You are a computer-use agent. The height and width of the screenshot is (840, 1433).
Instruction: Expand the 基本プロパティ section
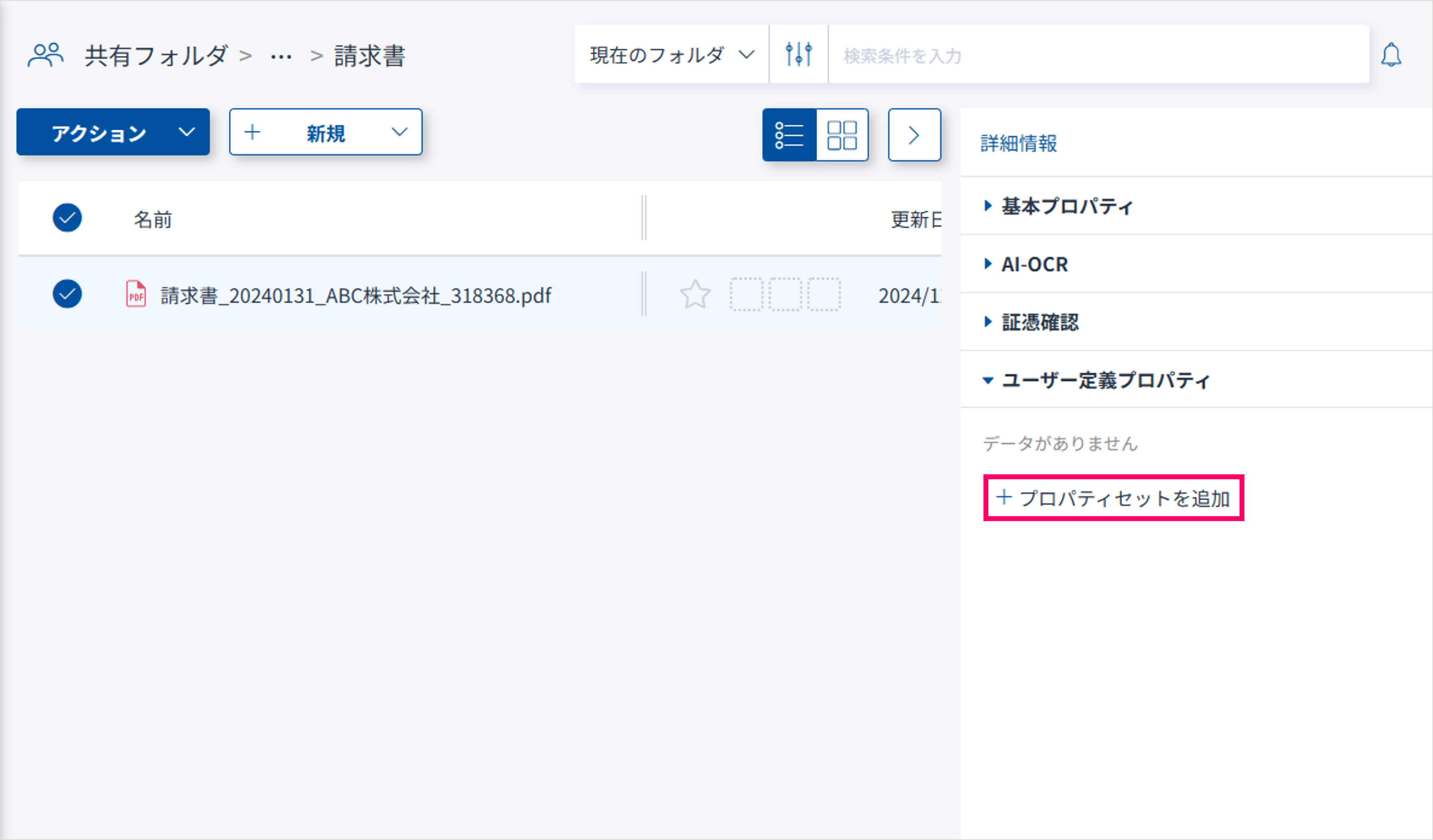(x=1066, y=206)
